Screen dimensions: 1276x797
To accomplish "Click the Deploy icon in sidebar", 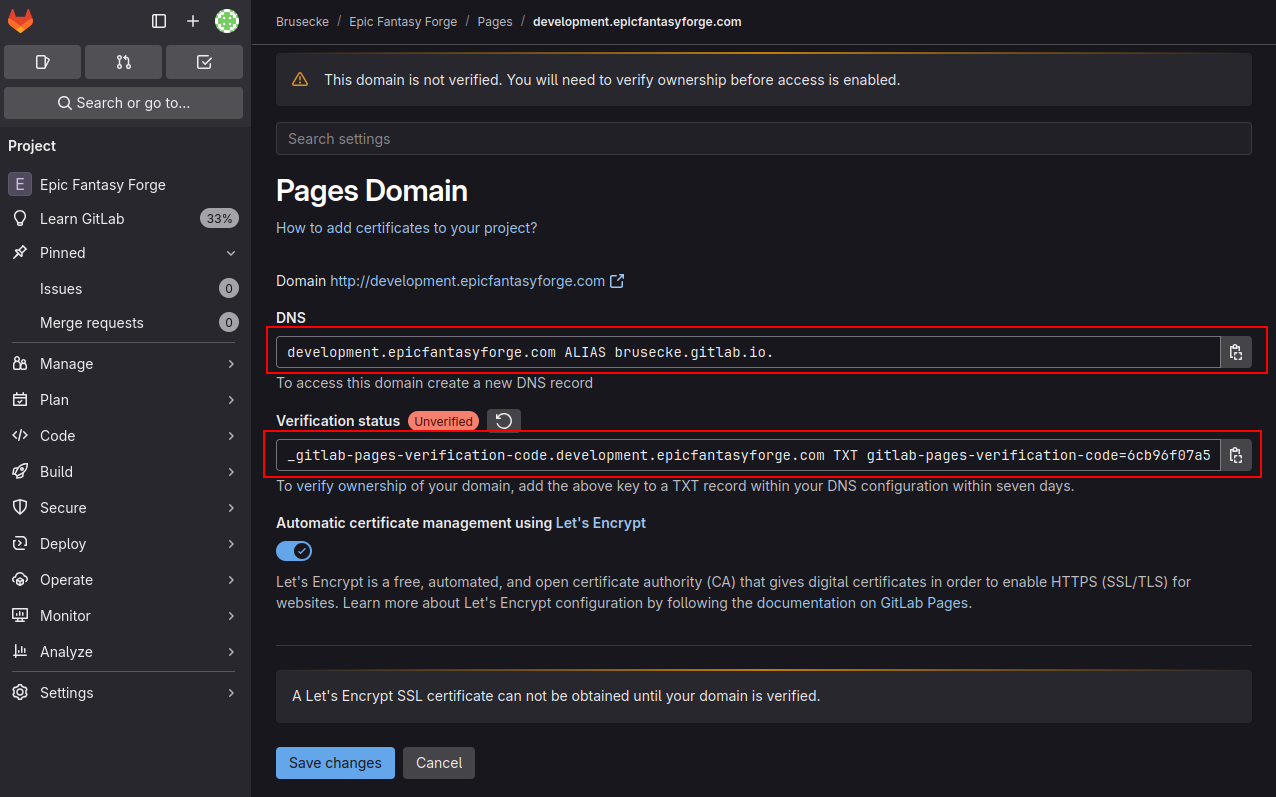I will click(20, 544).
